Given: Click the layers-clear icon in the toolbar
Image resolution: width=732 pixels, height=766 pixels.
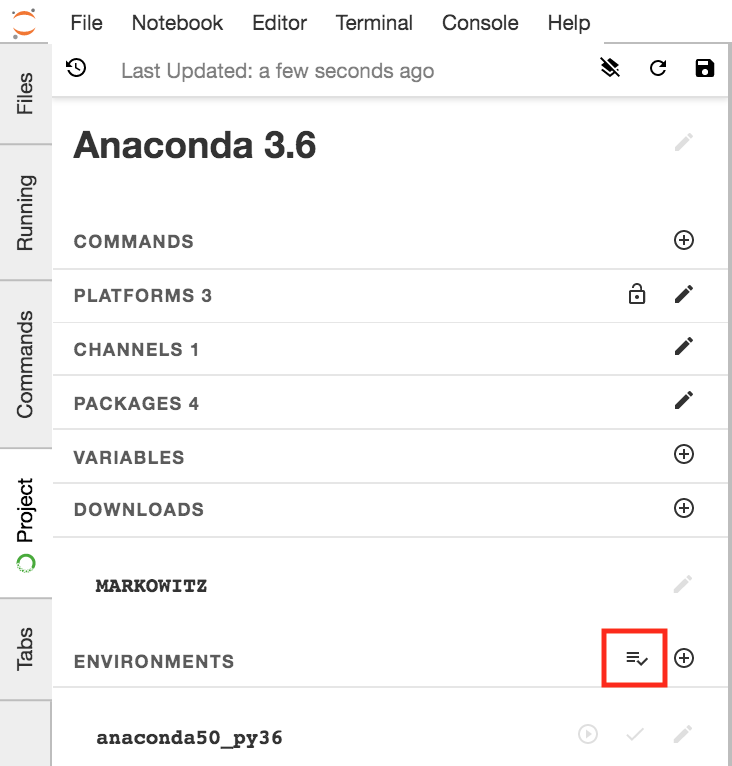Looking at the screenshot, I should point(610,68).
